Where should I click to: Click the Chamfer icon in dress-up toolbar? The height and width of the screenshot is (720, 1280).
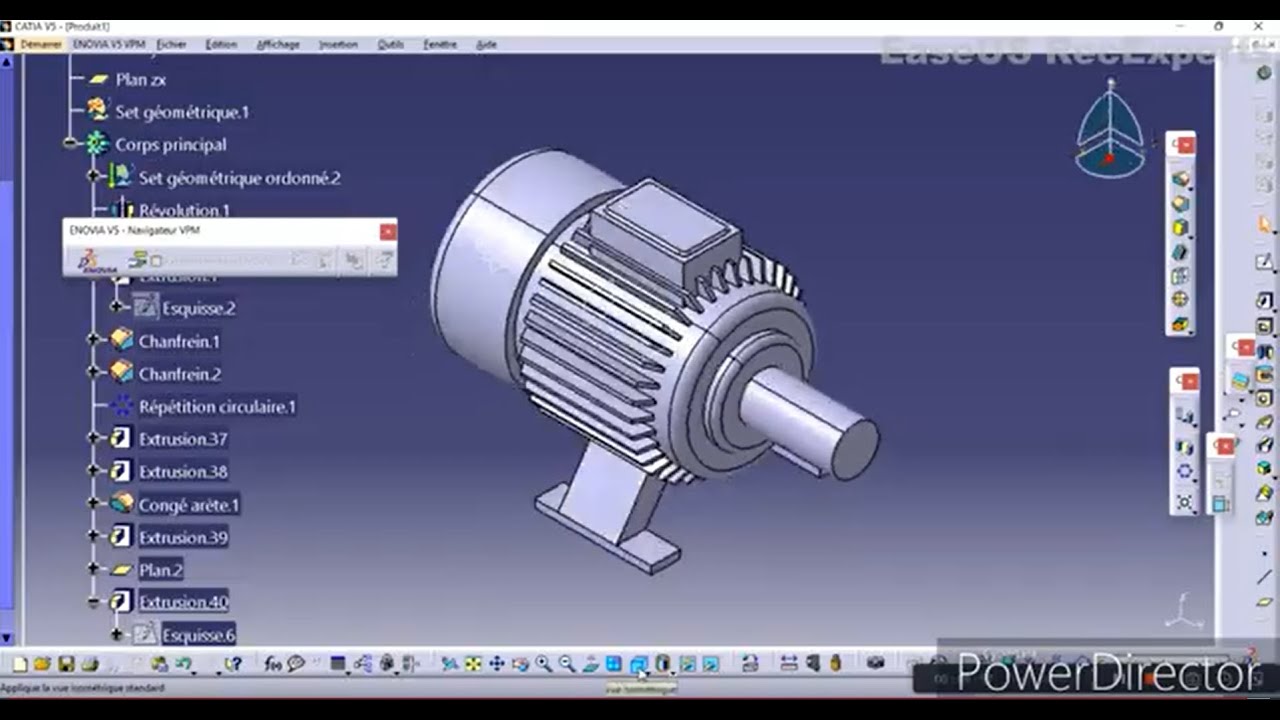(1181, 204)
